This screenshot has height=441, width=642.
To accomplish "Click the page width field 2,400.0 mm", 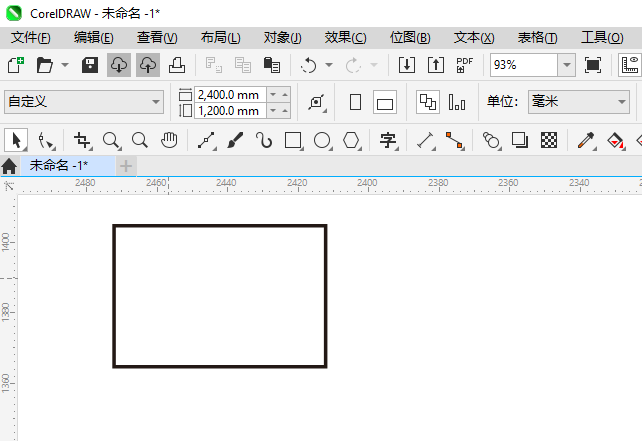I will tap(230, 95).
